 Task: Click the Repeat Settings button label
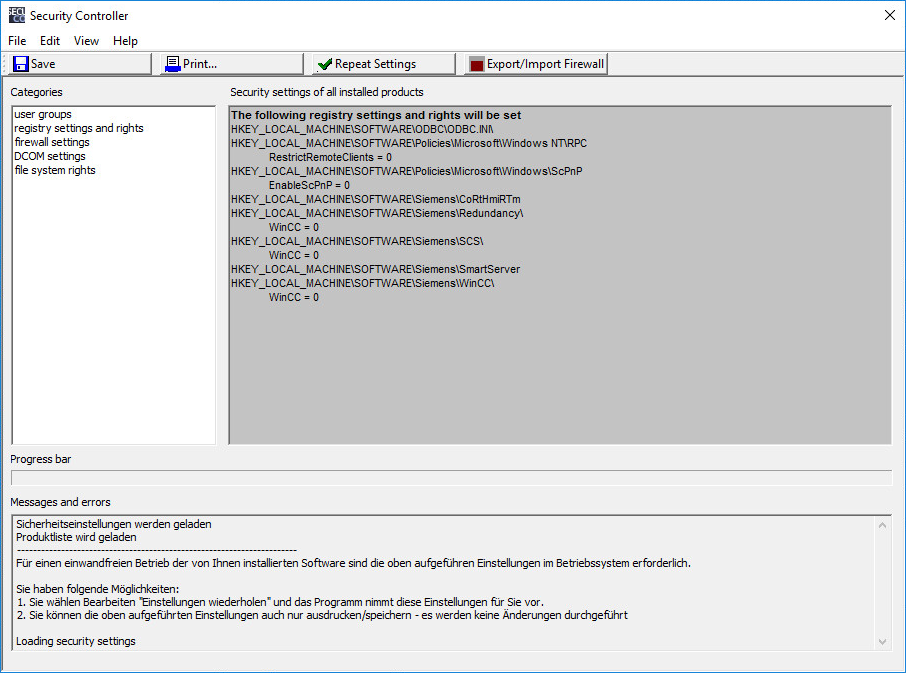coord(376,64)
